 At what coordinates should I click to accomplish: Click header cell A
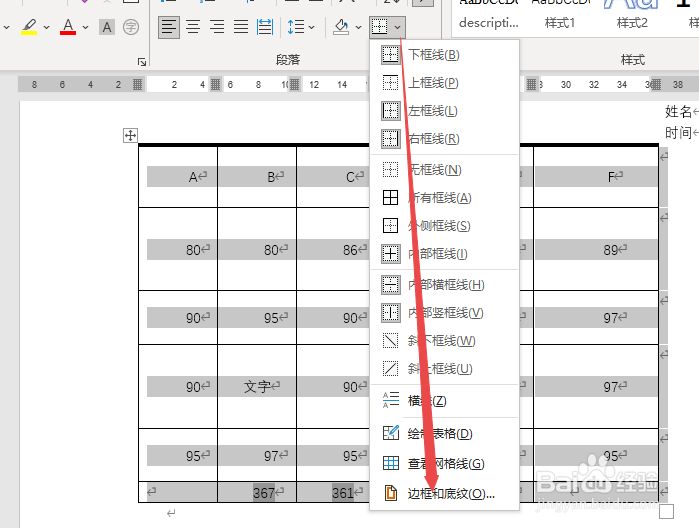[x=178, y=177]
